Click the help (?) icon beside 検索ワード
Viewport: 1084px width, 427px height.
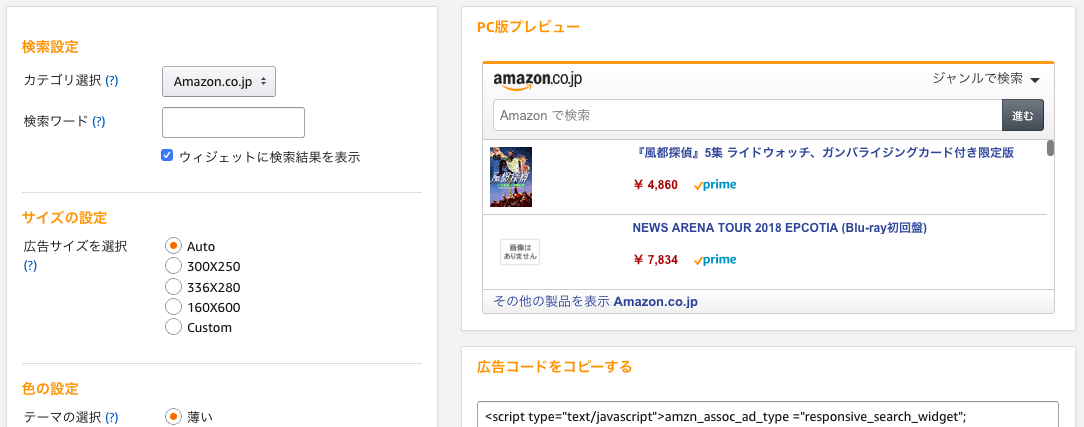[99, 121]
